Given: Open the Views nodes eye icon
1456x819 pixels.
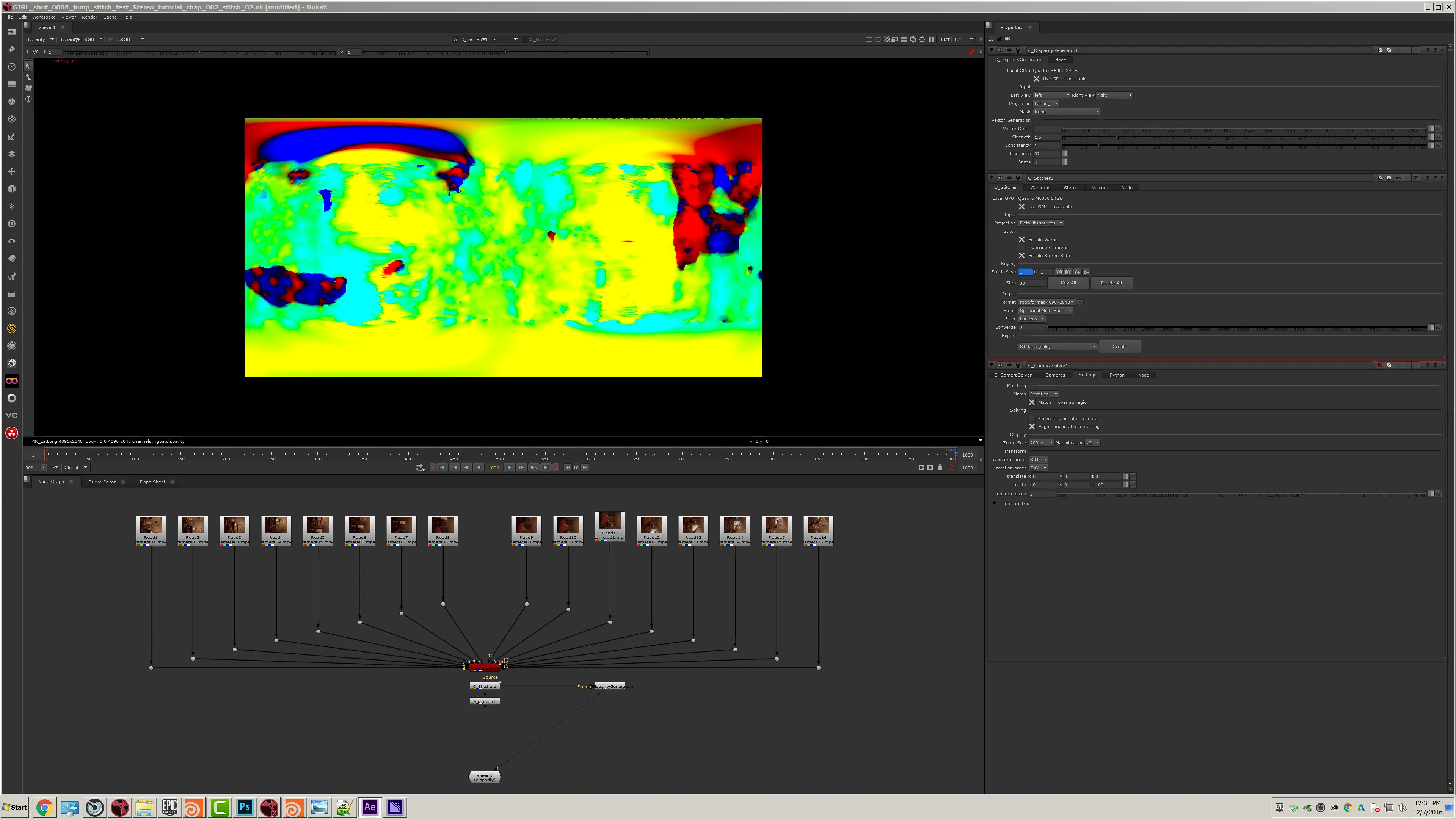Looking at the screenshot, I should coord(11,242).
